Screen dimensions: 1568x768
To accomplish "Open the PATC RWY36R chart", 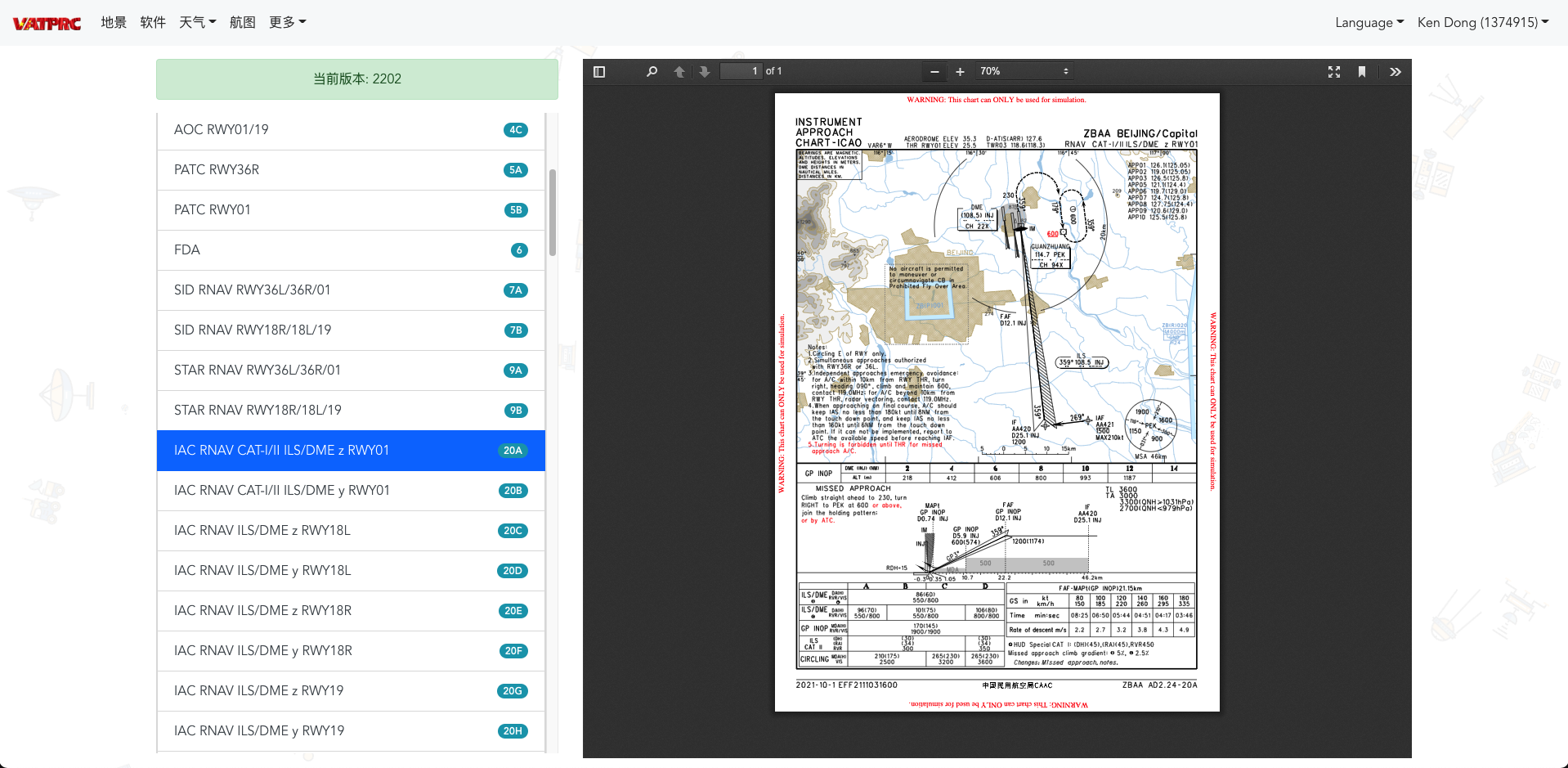I will [351, 170].
